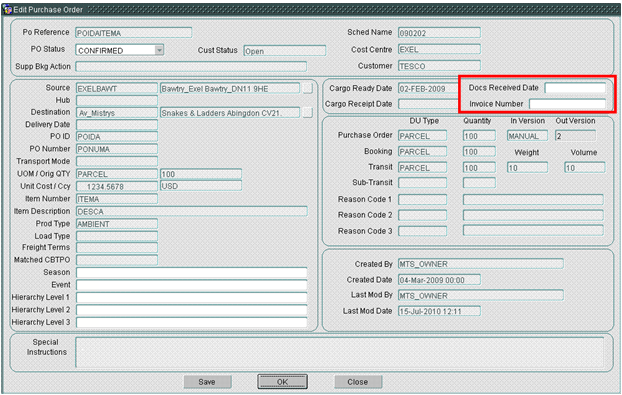
Task: Click the OK button
Action: (x=282, y=382)
